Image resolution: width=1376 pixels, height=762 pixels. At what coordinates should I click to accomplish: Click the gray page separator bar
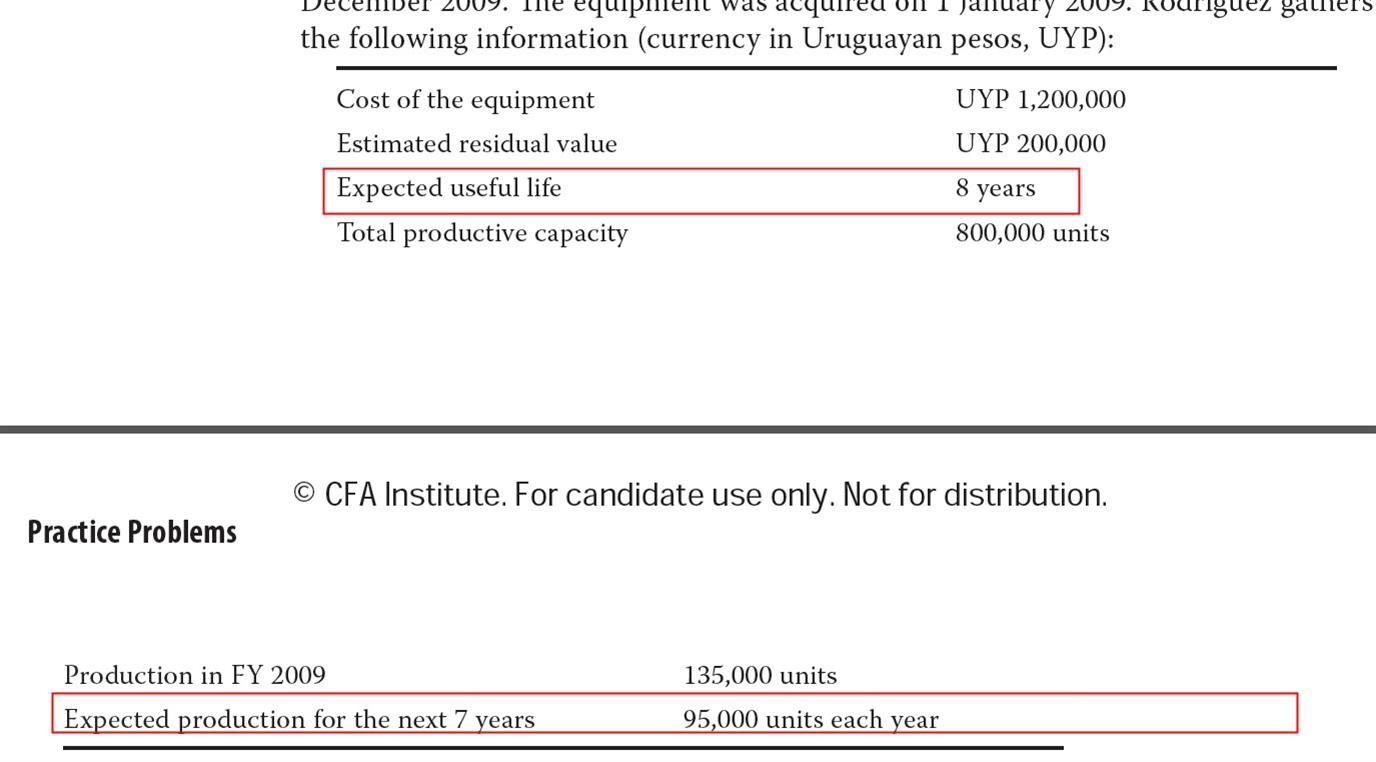tap(688, 429)
